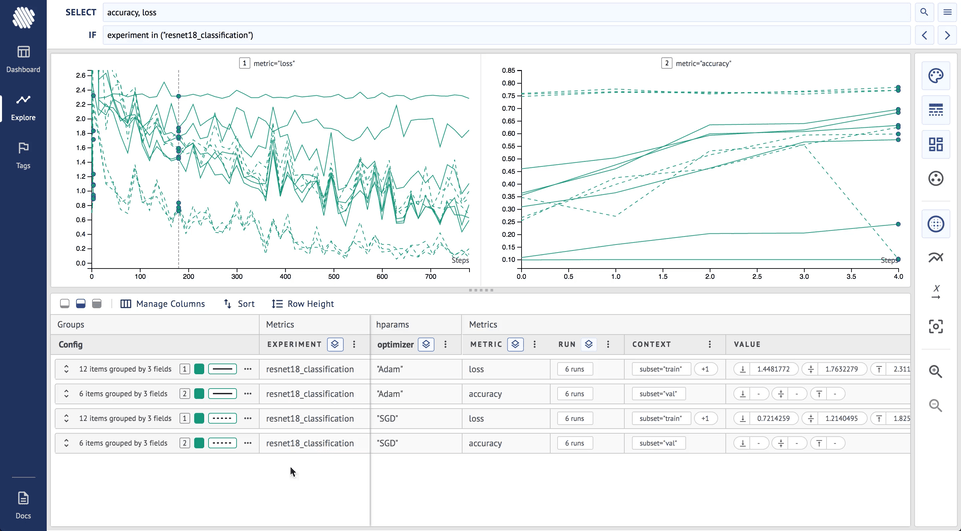Screen dimensions: 961x531
Task: Toggle grouping on METRIC column
Action: coord(515,345)
